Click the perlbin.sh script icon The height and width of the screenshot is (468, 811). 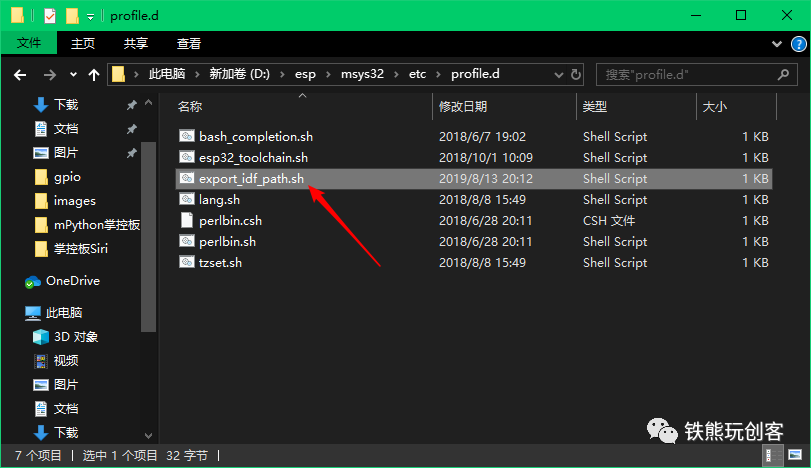tap(187, 241)
